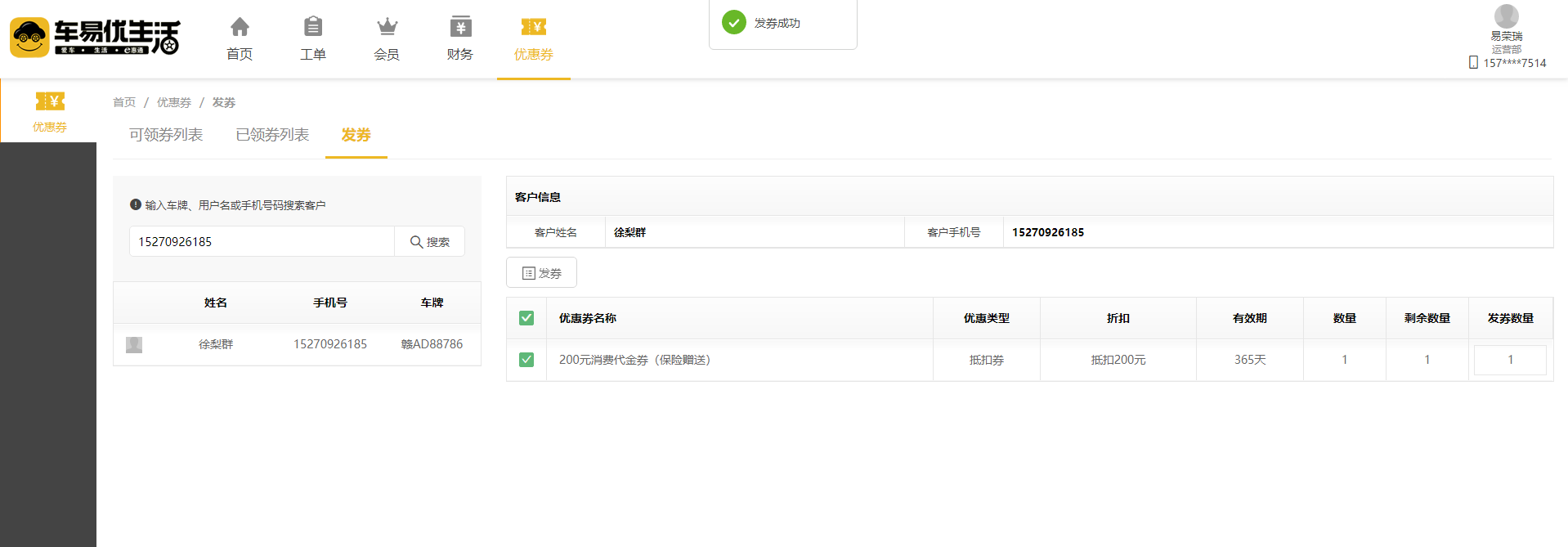Click the 搜索 button
Image resolution: width=1568 pixels, height=547 pixels.
pos(430,241)
